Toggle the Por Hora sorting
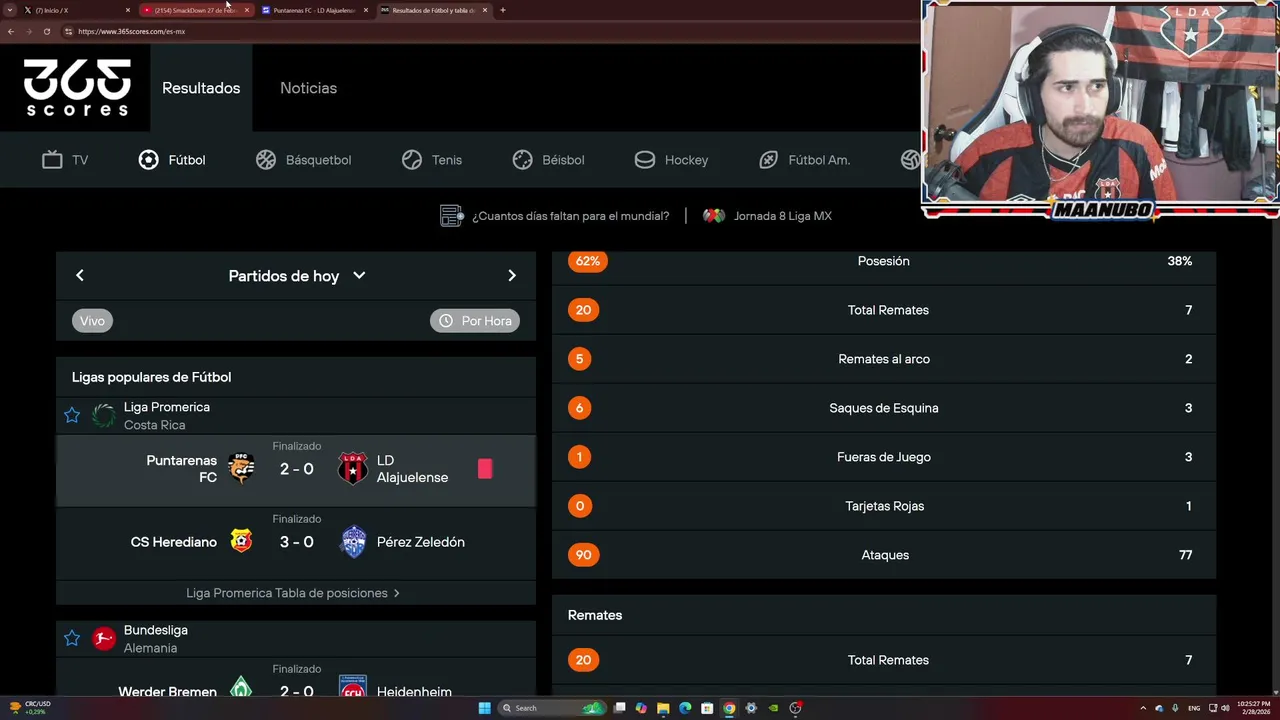The width and height of the screenshot is (1280, 720). 475,321
